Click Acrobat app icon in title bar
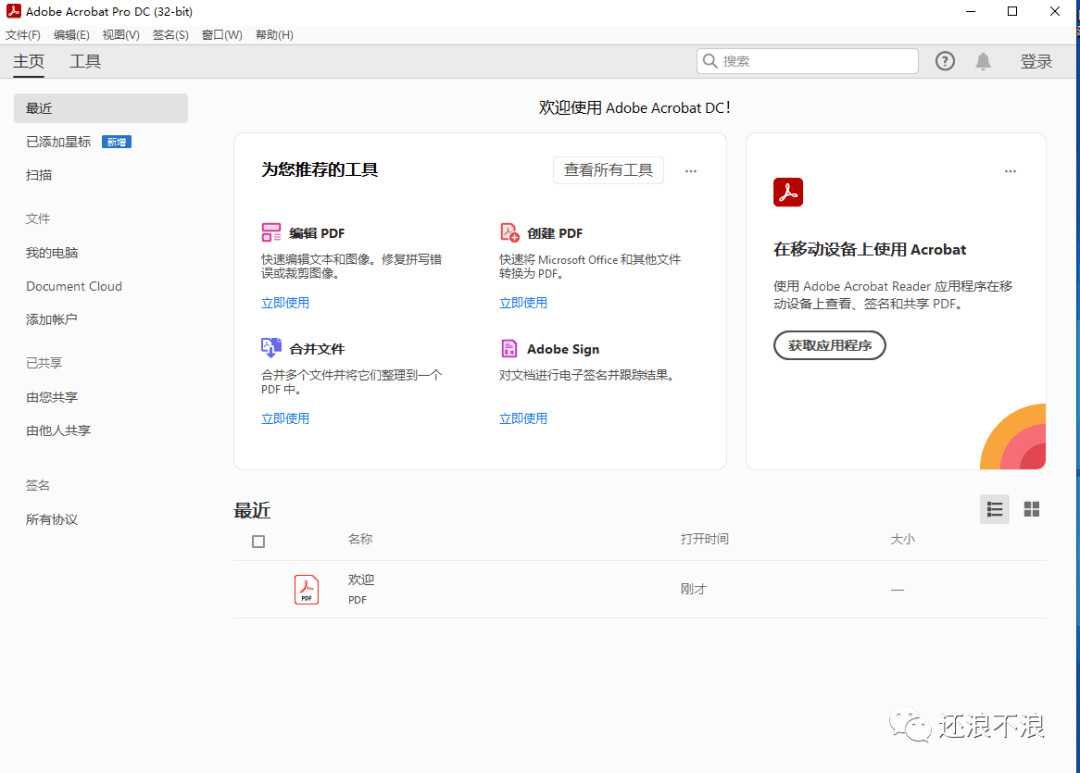Viewport: 1080px width, 773px height. (x=13, y=11)
